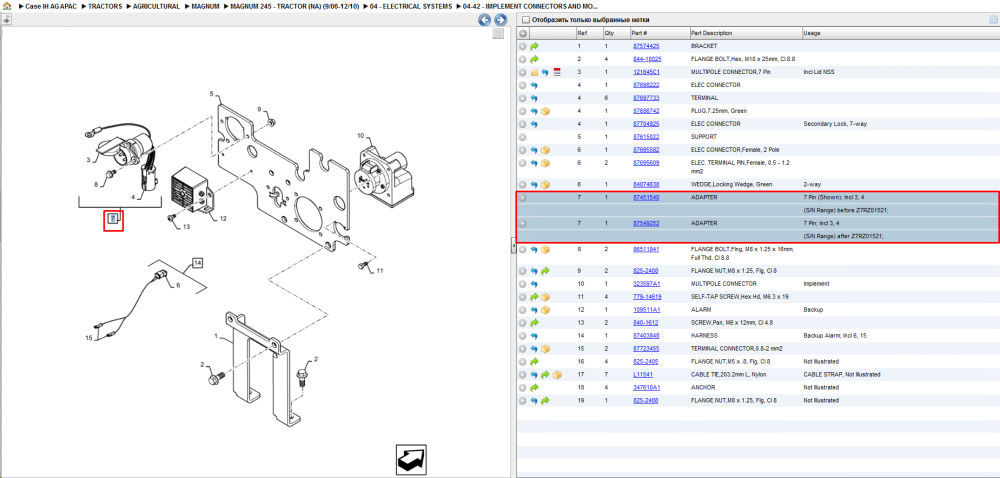The height and width of the screenshot is (478, 1000).
Task: Open the column settings icon right of the Usage header
Action: point(992,20)
